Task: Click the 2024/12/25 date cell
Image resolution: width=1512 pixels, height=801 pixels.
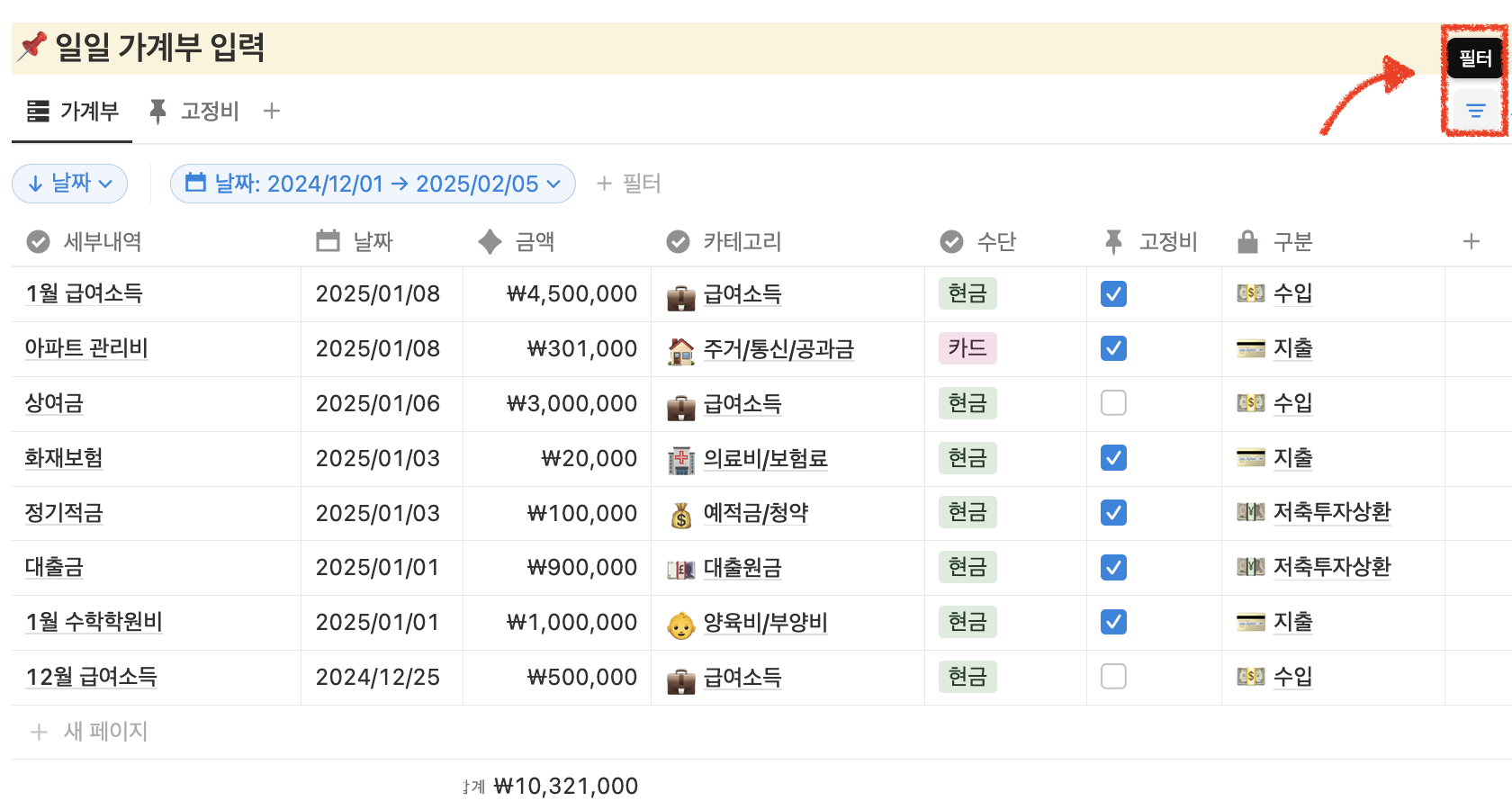Action: [382, 677]
